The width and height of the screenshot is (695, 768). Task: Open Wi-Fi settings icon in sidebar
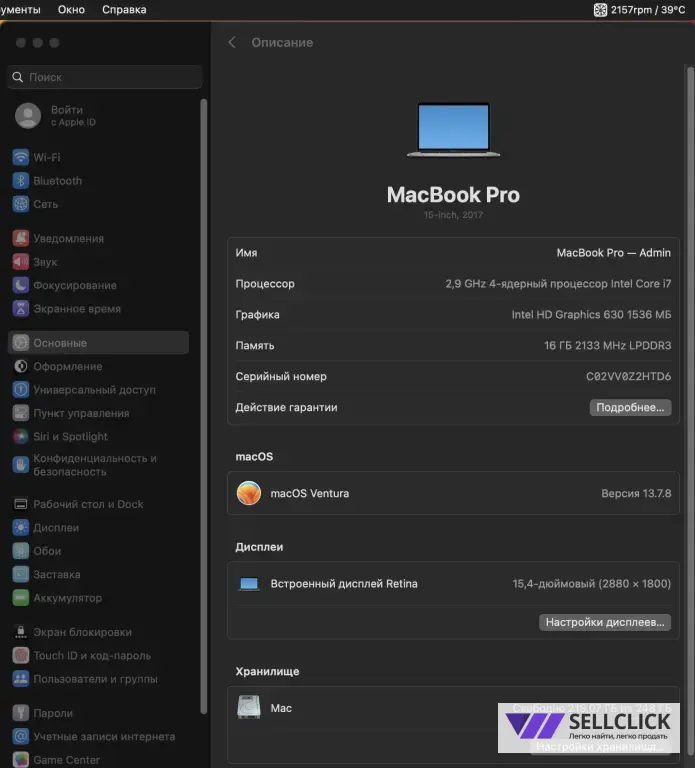pos(21,157)
